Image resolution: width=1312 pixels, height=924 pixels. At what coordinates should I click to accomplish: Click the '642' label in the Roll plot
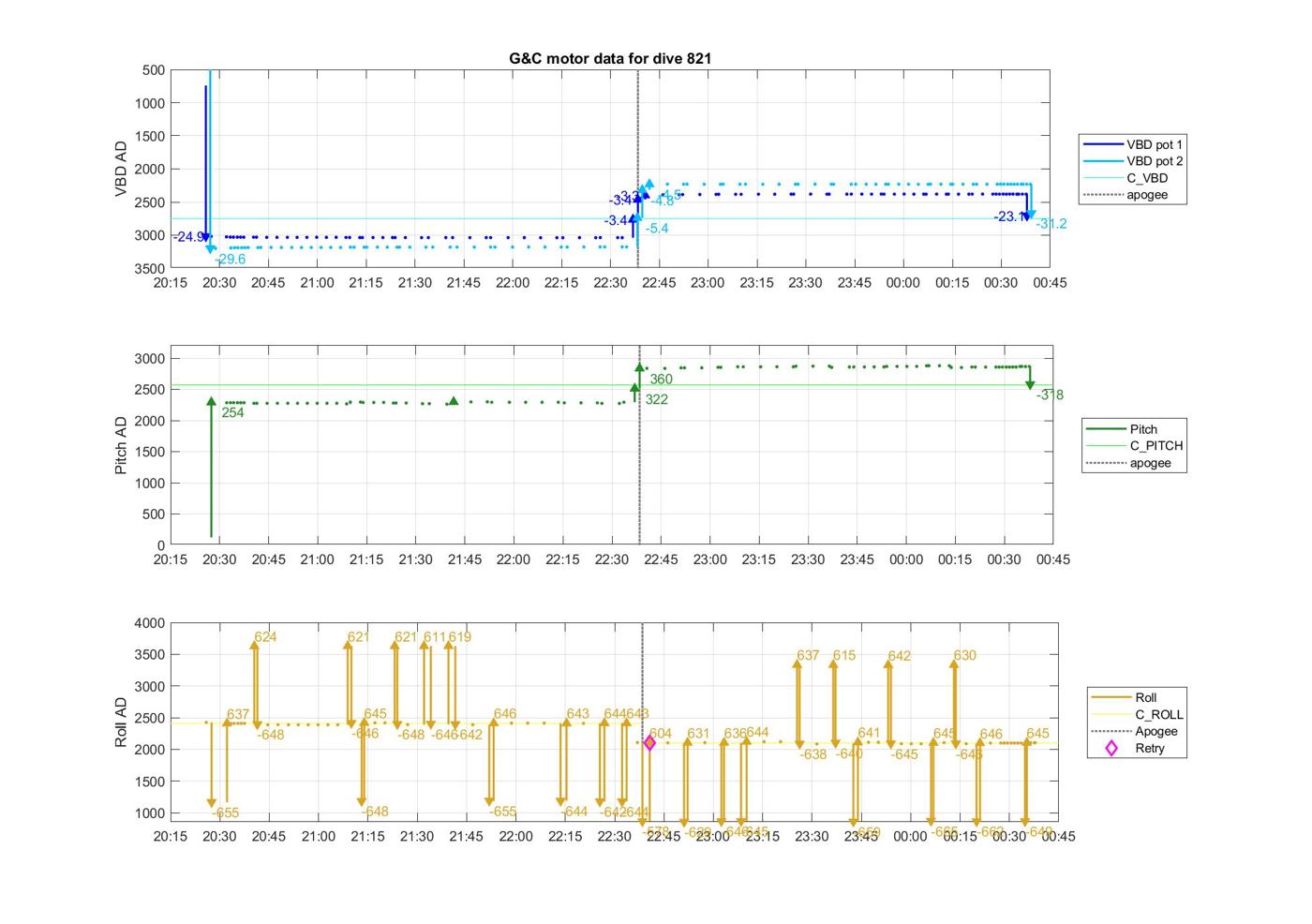click(x=900, y=656)
